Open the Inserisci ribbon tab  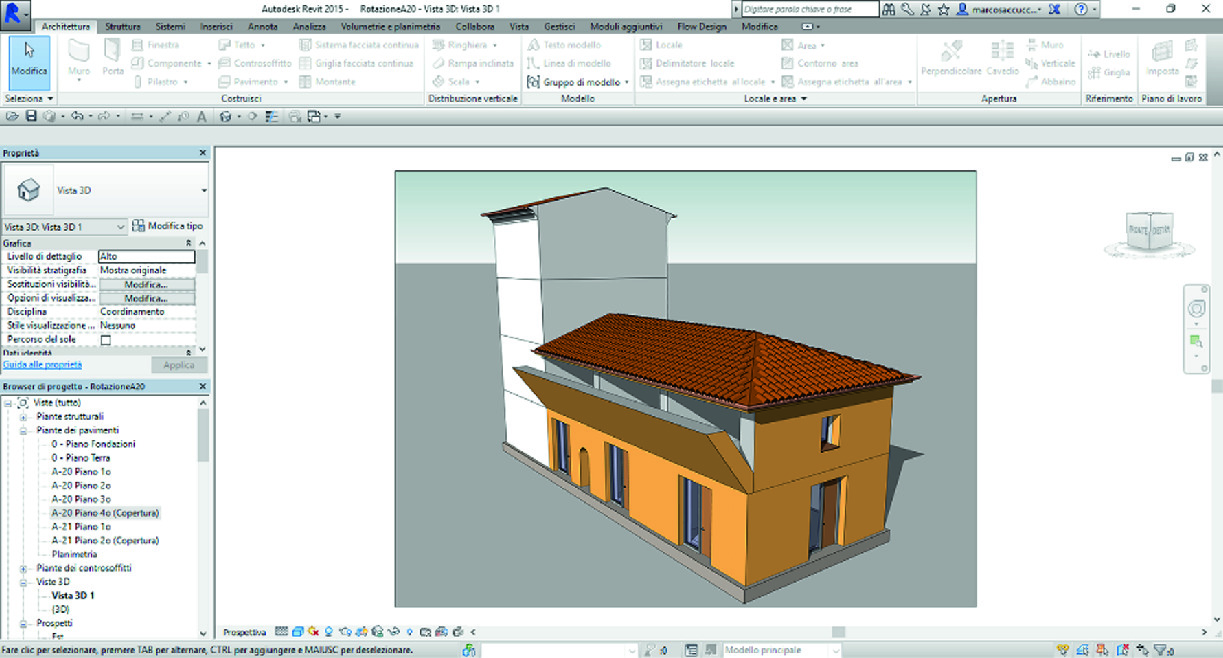[x=216, y=26]
